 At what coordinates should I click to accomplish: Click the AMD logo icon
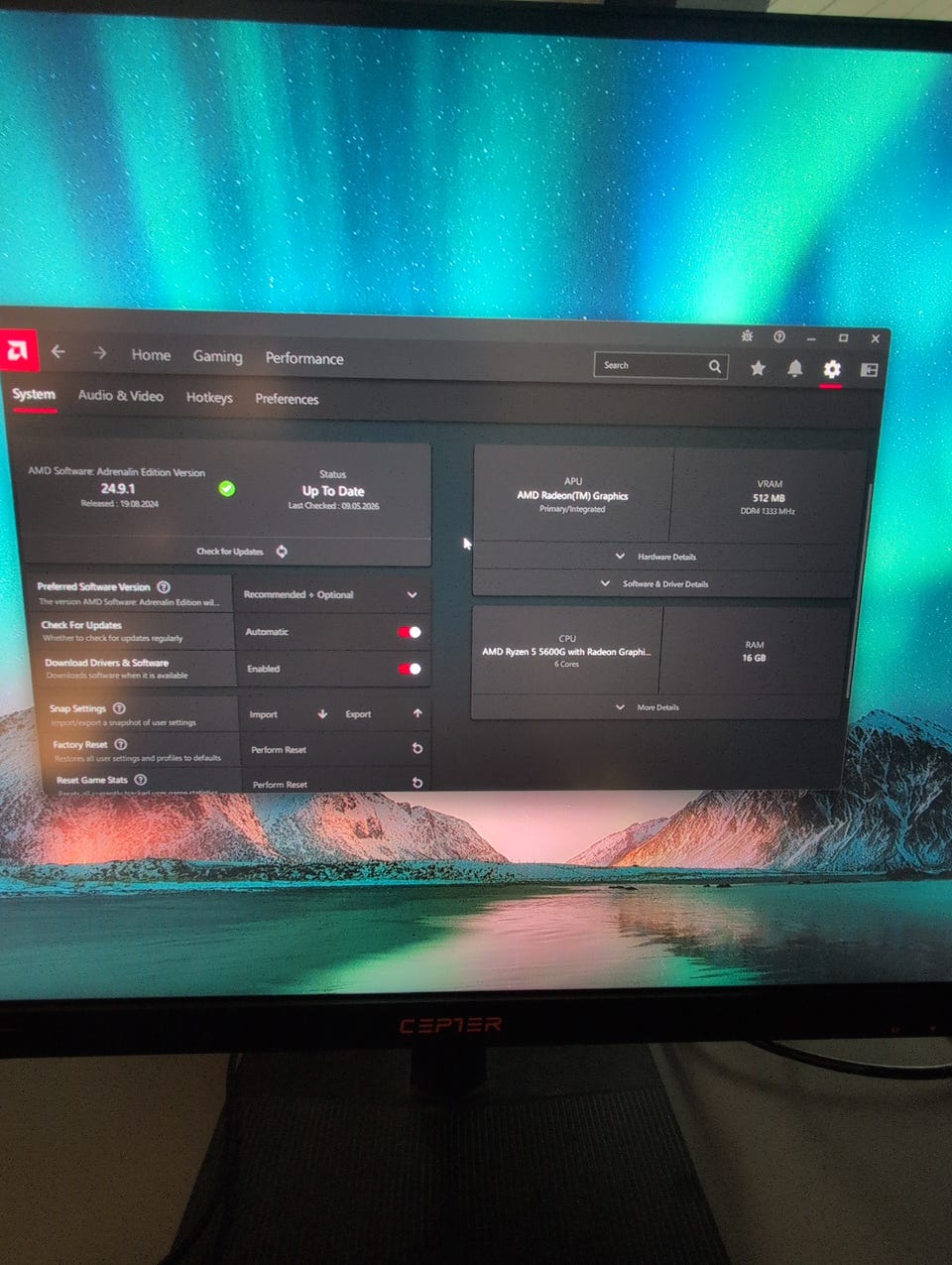[x=18, y=351]
